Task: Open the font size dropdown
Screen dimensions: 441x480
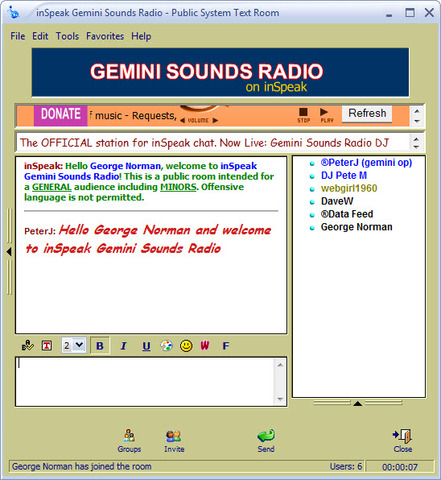Action: [x=74, y=345]
